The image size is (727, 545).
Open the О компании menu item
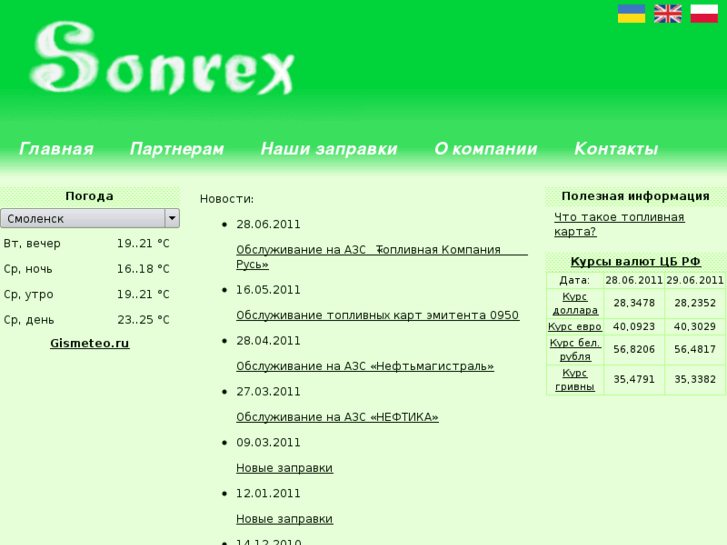[x=485, y=149]
